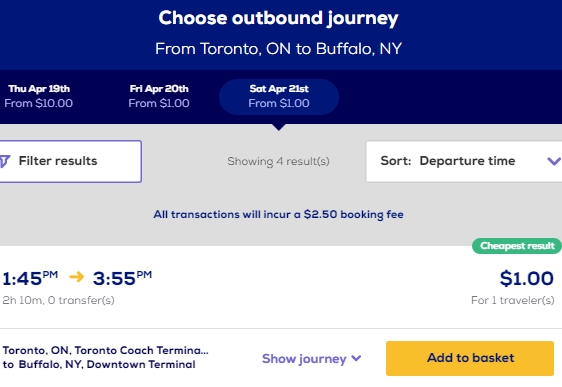Click the Sort dropdown chevron arrow
This screenshot has height=387, width=562.
tap(554, 161)
